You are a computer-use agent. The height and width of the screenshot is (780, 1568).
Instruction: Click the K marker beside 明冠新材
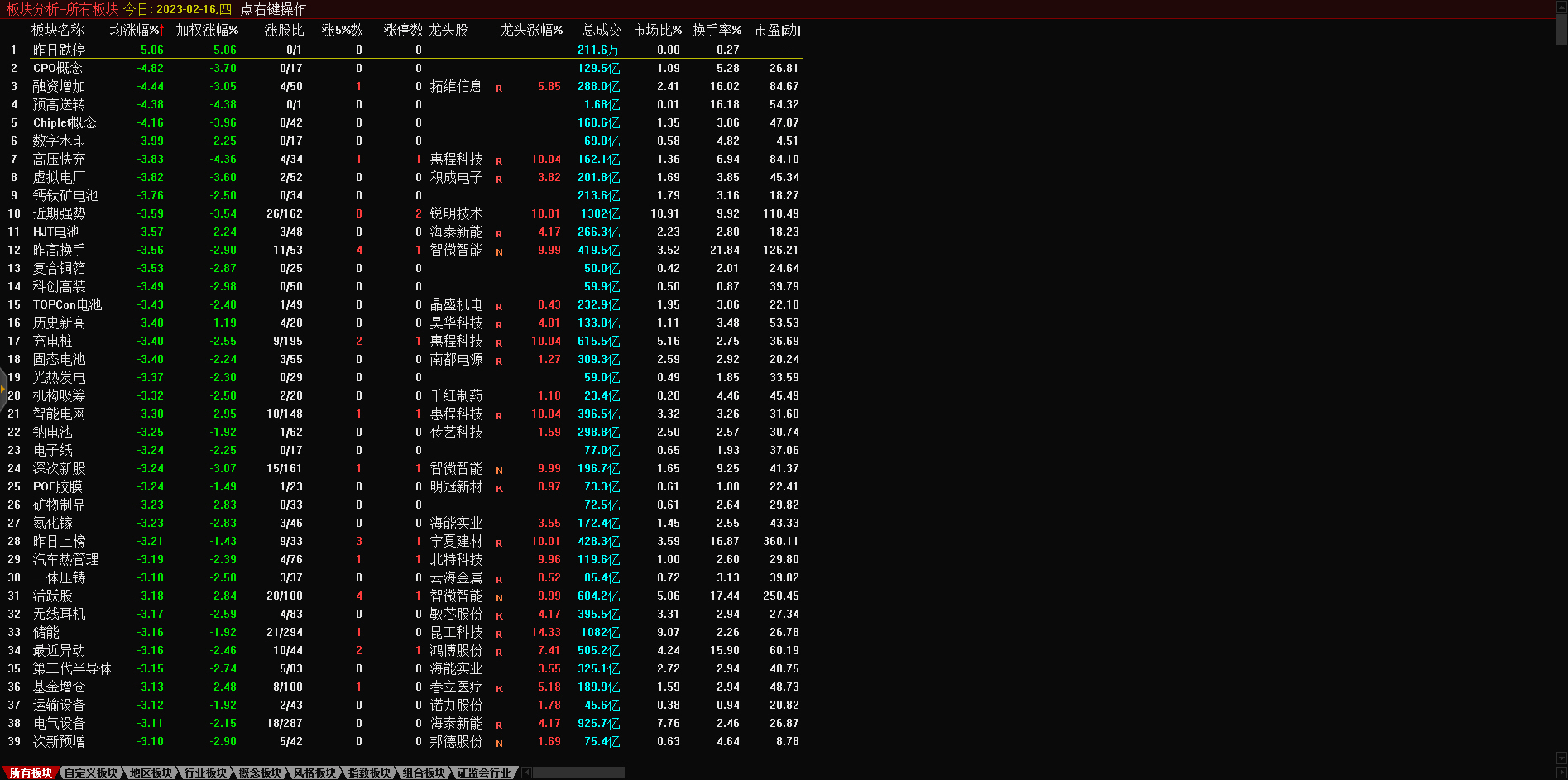click(499, 488)
